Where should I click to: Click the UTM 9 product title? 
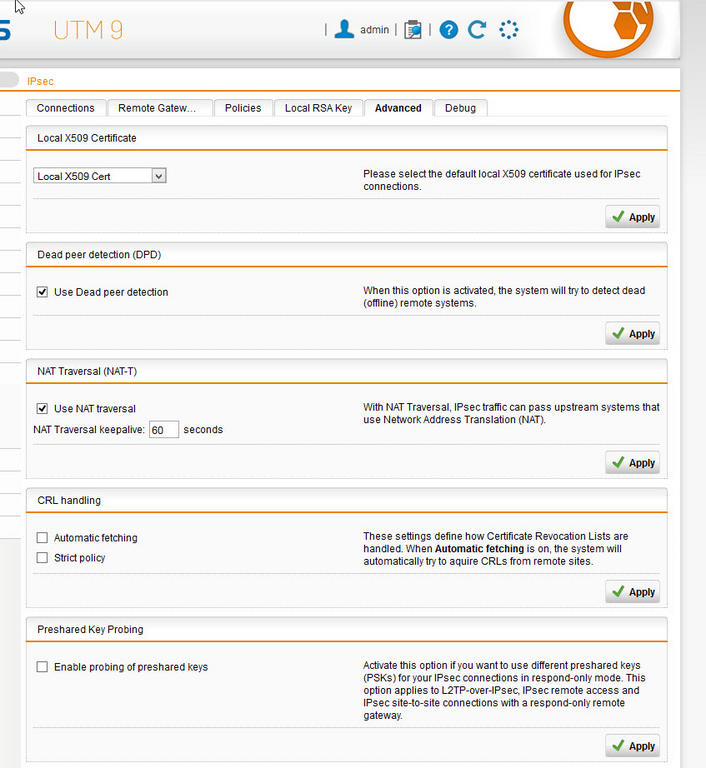point(88,30)
